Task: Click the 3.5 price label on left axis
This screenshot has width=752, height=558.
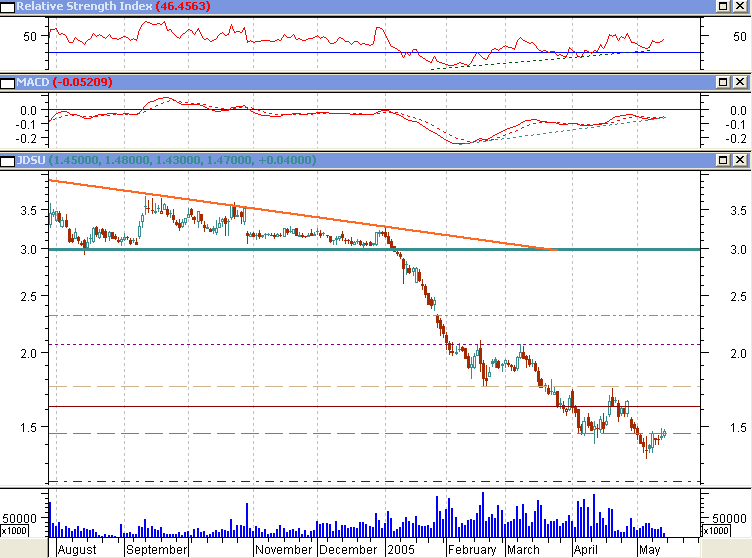Action: (x=28, y=211)
